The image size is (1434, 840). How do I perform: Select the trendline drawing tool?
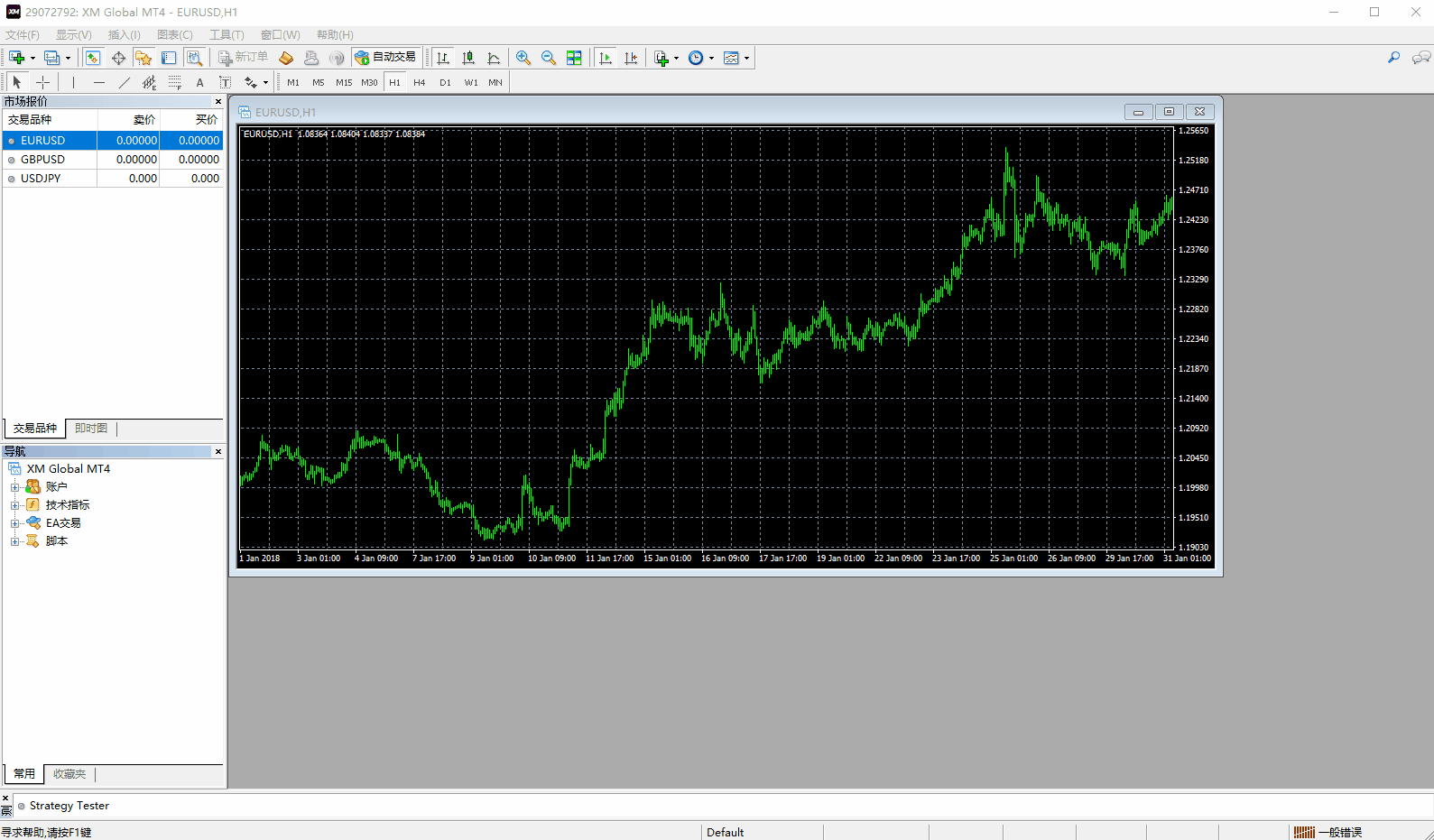[x=124, y=82]
